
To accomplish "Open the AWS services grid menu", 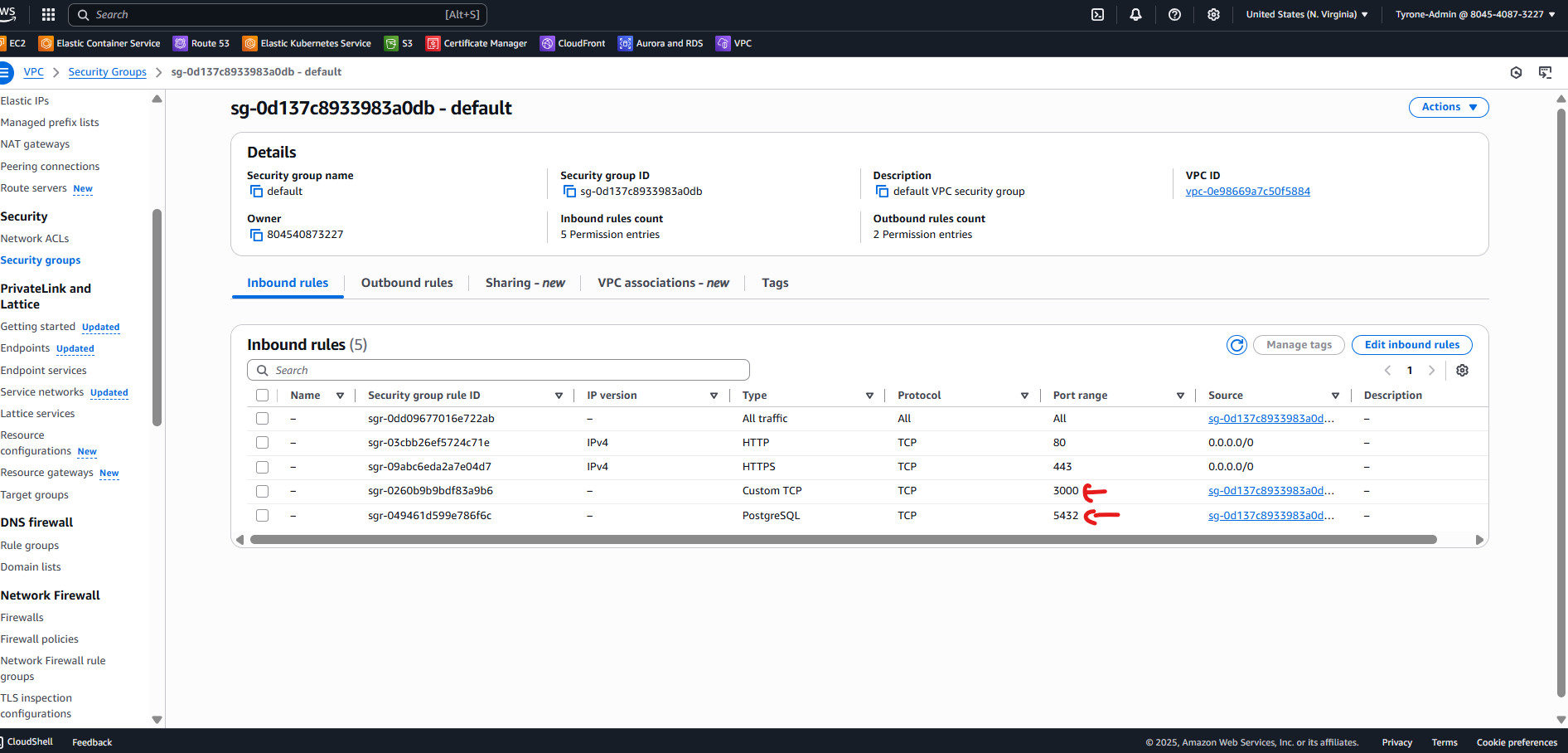I will [x=48, y=14].
